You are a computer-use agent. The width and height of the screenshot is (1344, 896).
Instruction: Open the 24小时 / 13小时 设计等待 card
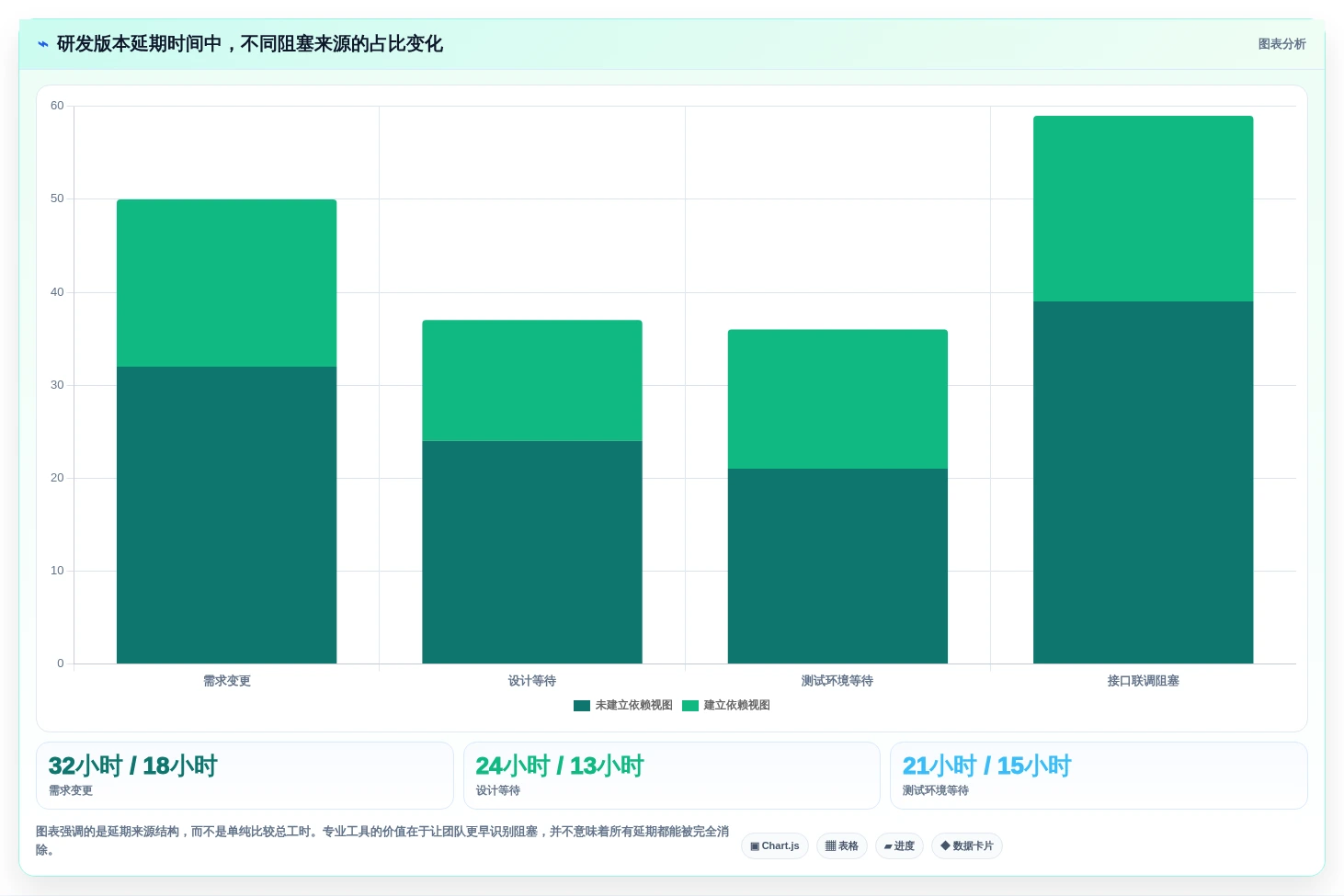672,776
